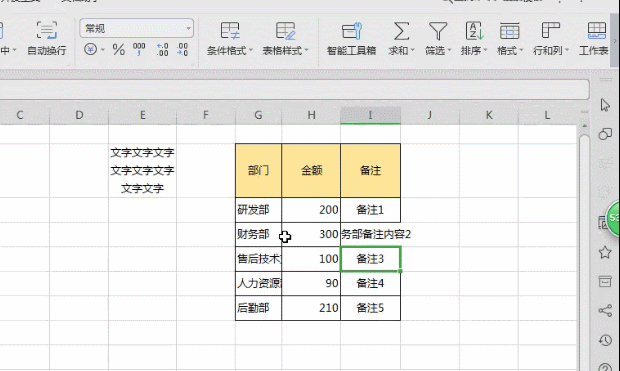620x371 pixels.
Task: Click the 求和 sum icon
Action: pyautogui.click(x=401, y=31)
